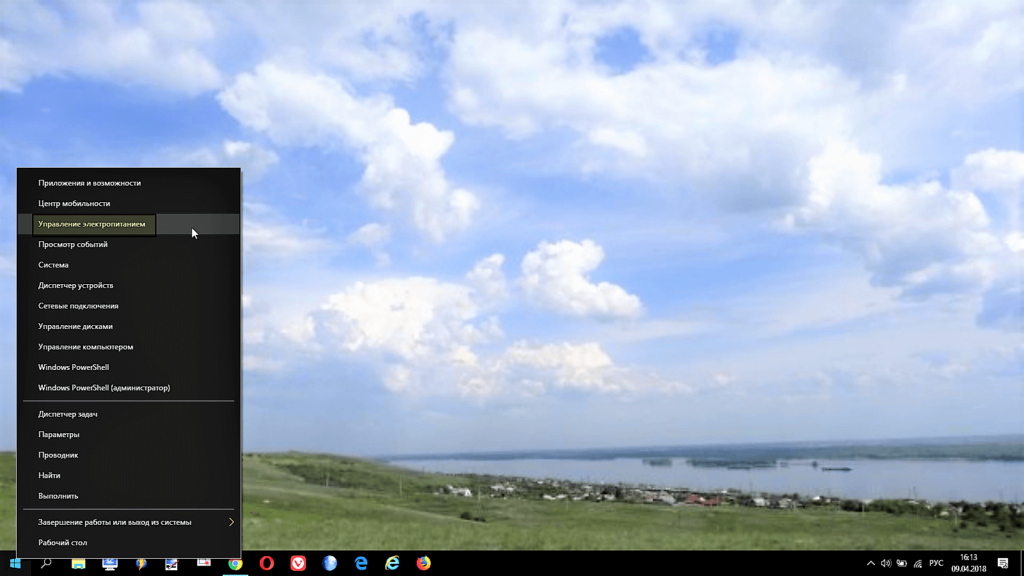Image resolution: width=1024 pixels, height=576 pixels.
Task: Click the Windows Start button
Action: tap(15, 564)
